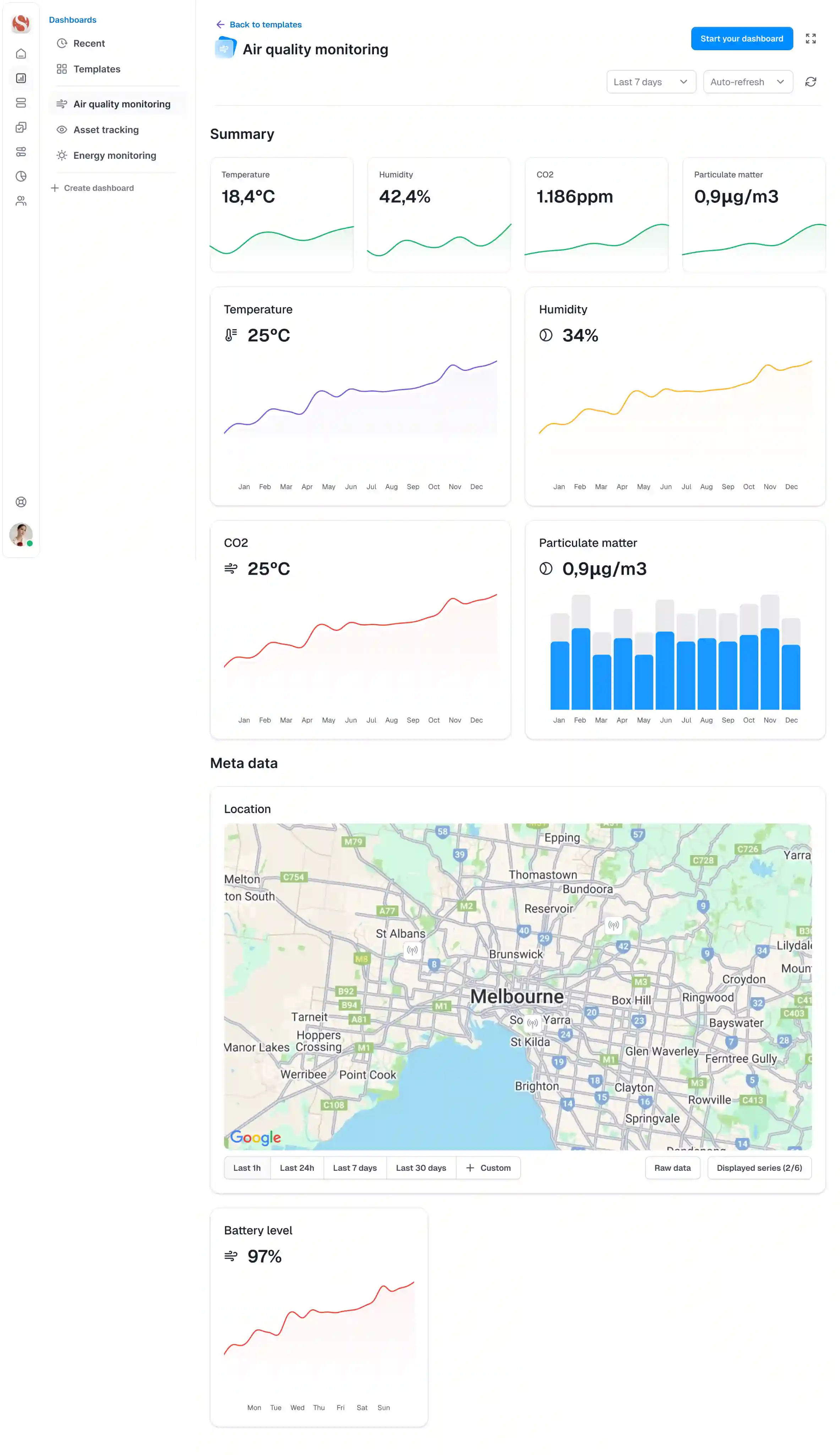Image resolution: width=840 pixels, height=1455 pixels.
Task: Click Create dashboard
Action: coord(92,188)
